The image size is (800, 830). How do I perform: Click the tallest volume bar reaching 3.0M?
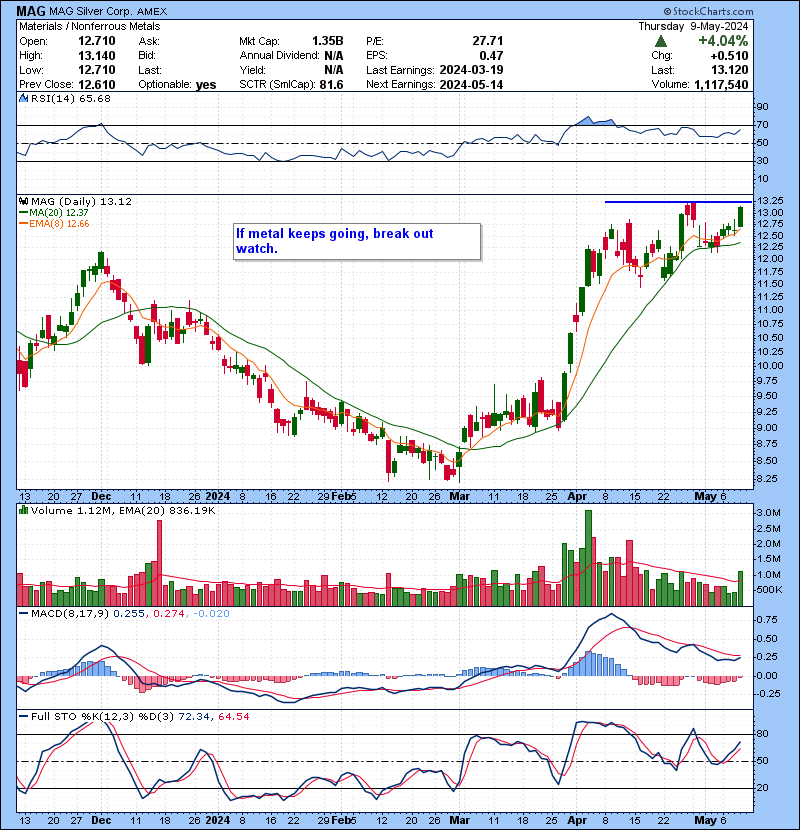click(588, 558)
